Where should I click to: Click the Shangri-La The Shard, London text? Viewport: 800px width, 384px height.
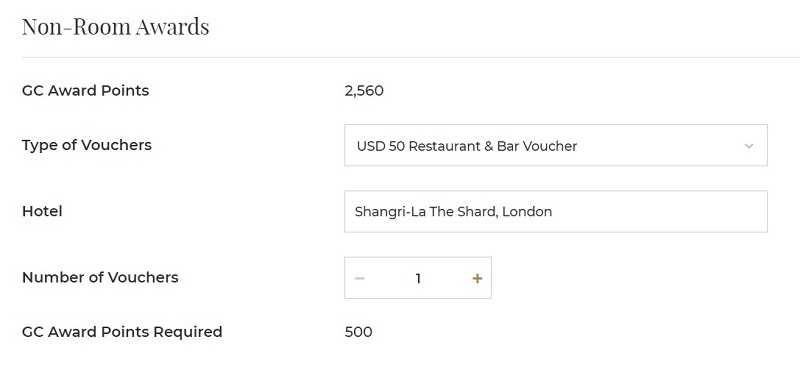click(453, 212)
